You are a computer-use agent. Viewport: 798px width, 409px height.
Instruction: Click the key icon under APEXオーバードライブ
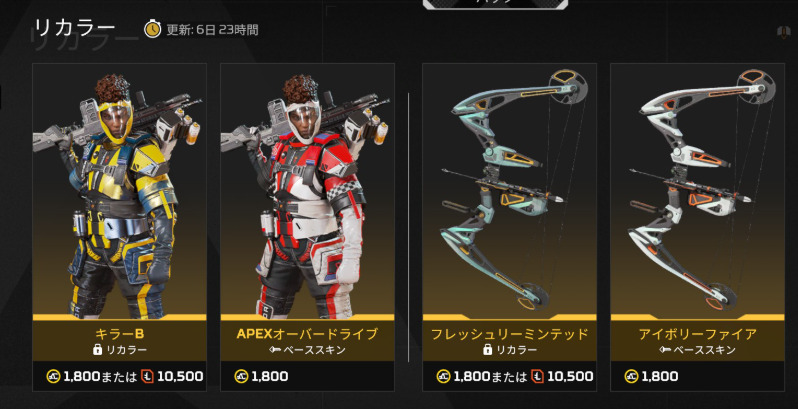[274, 350]
